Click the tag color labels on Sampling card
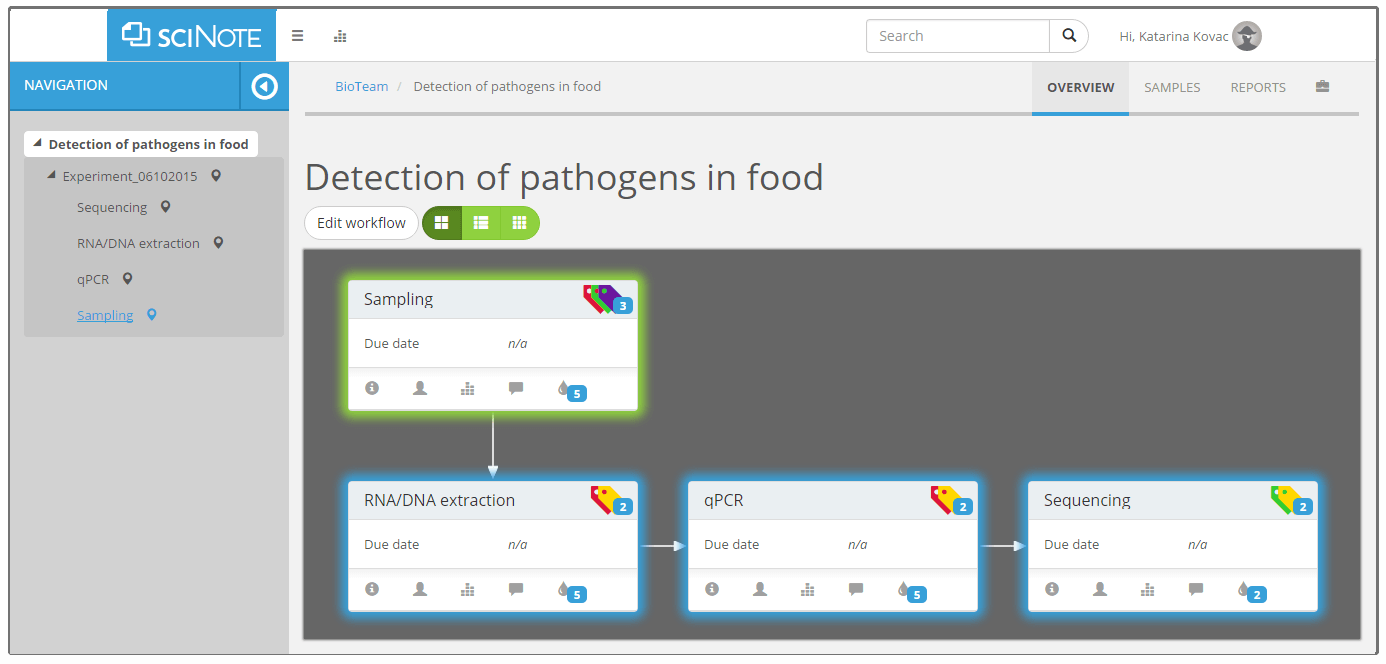1386x664 pixels. point(608,299)
